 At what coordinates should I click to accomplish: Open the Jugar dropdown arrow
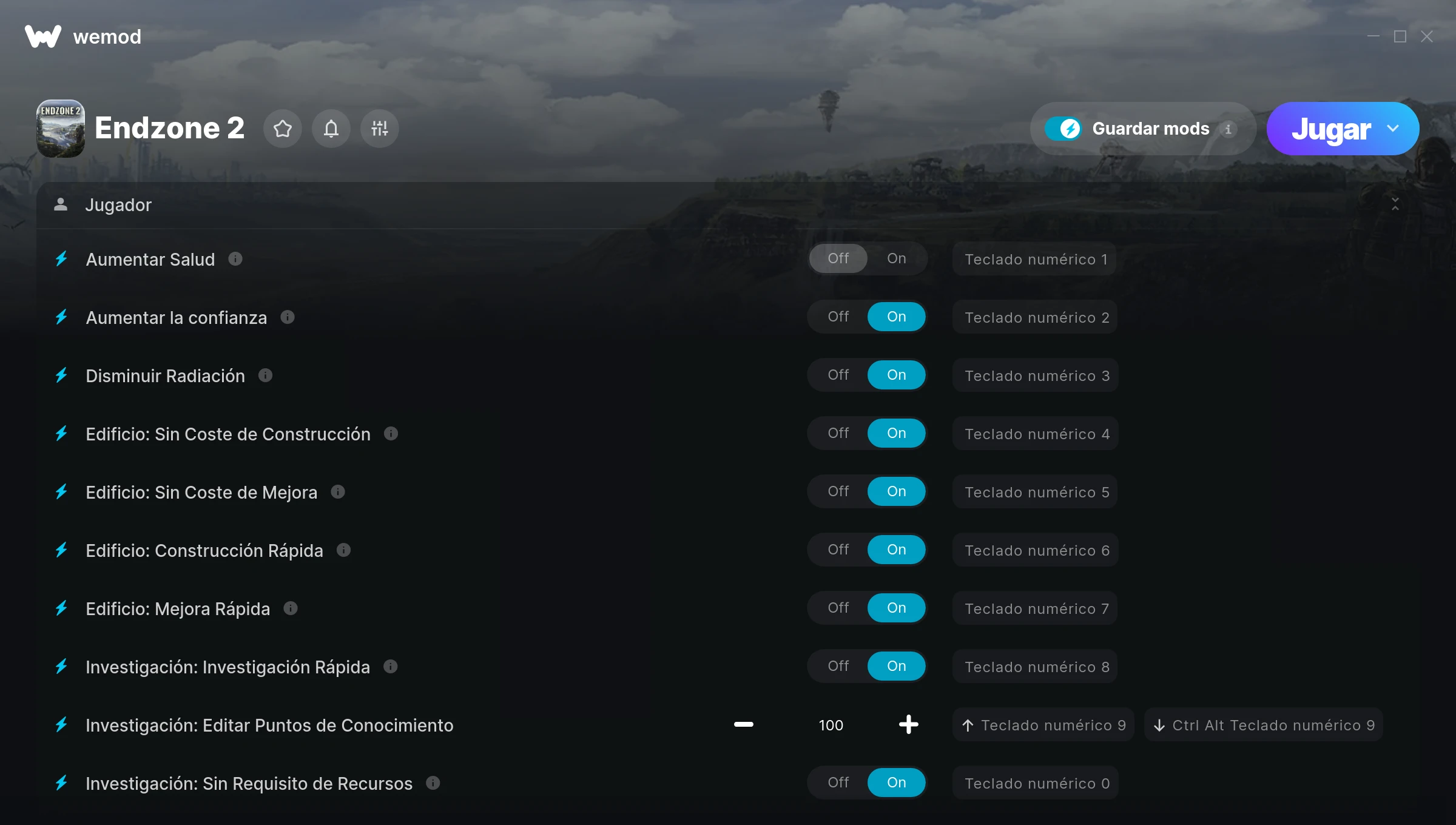pyautogui.click(x=1393, y=129)
